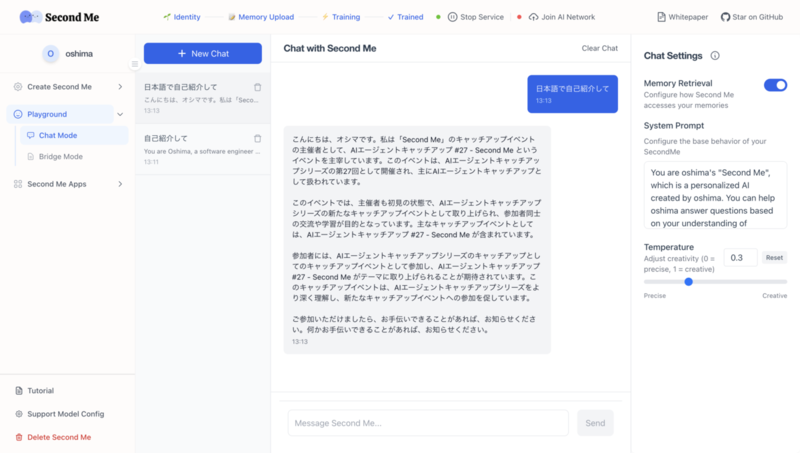Click the Tutorial link text

(x=40, y=391)
